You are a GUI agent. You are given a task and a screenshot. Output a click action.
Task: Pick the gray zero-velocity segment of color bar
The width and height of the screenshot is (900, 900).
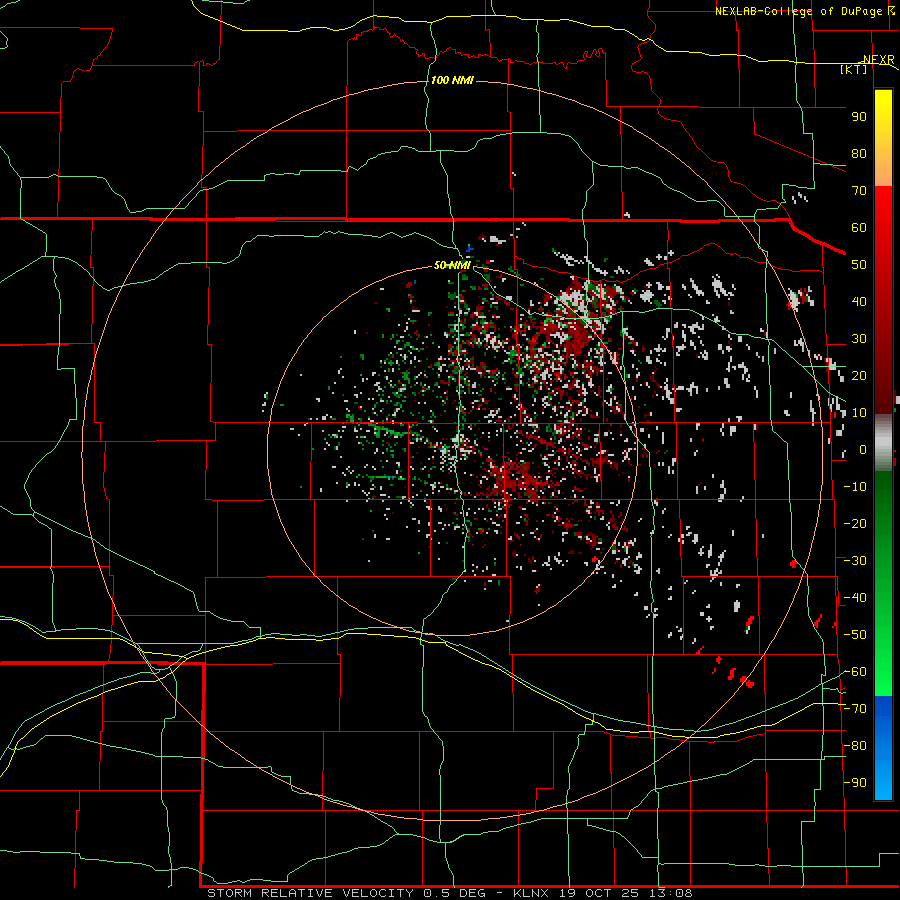point(883,443)
